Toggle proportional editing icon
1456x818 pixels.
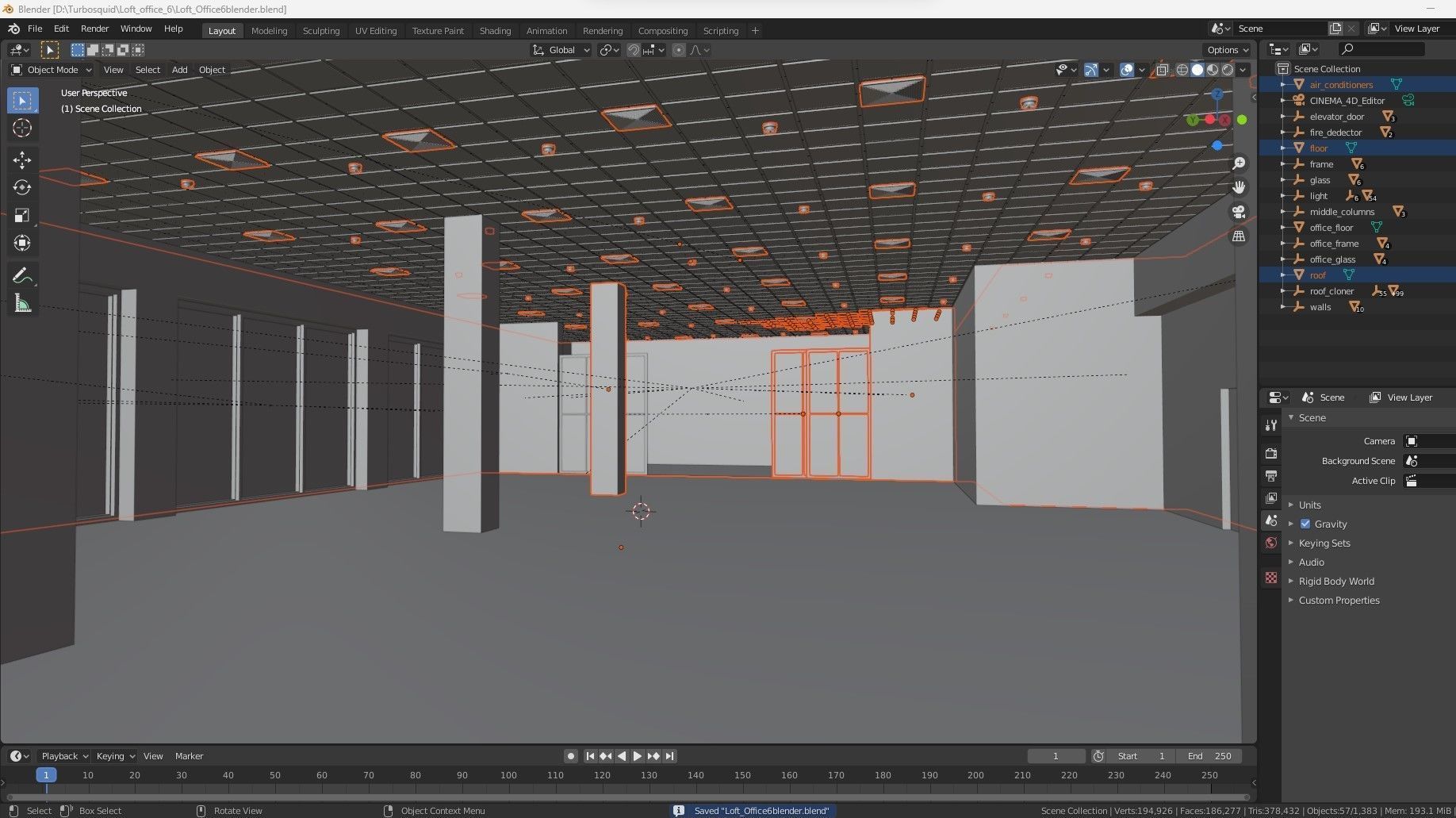click(x=678, y=50)
